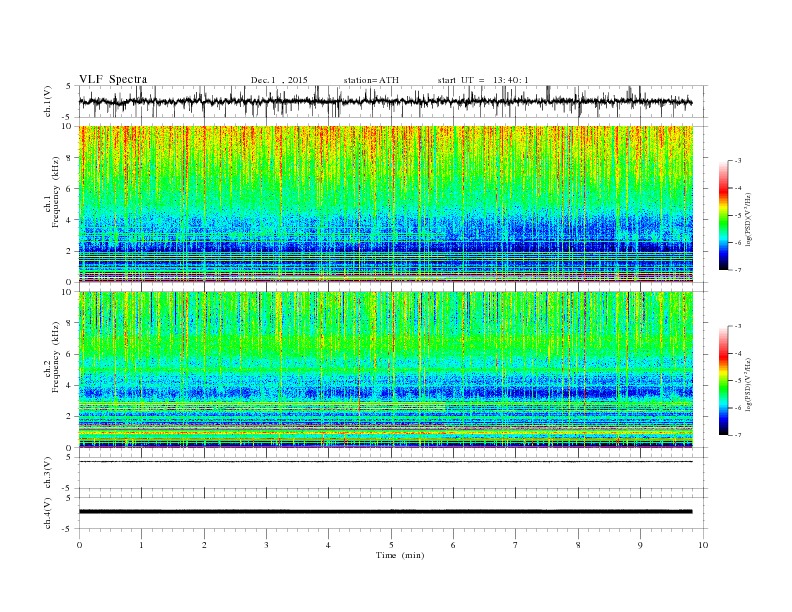Image resolution: width=792 pixels, height=612 pixels.
Task: Click inside the ch.2 spectrogram panel
Action: tap(386, 369)
